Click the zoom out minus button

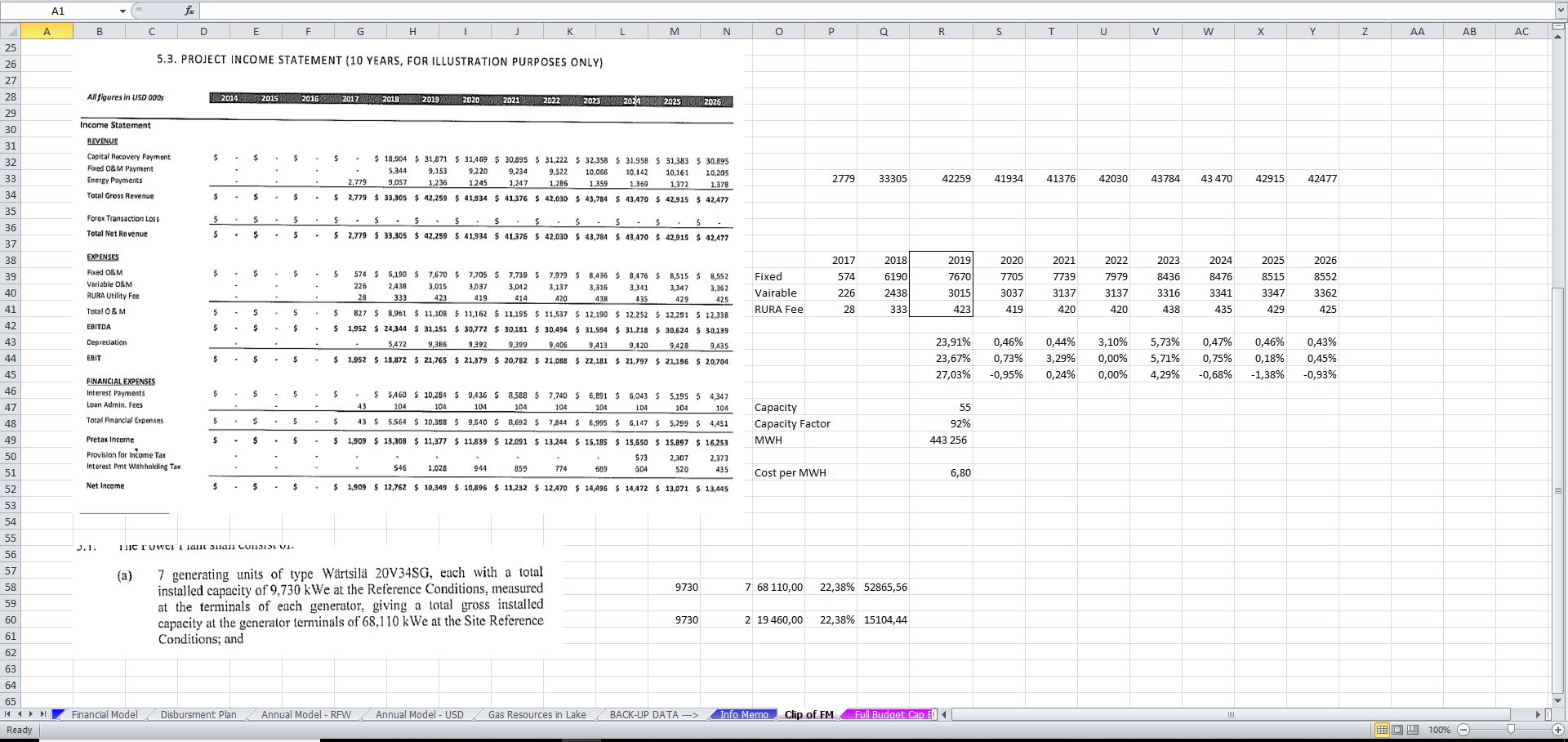1463,729
